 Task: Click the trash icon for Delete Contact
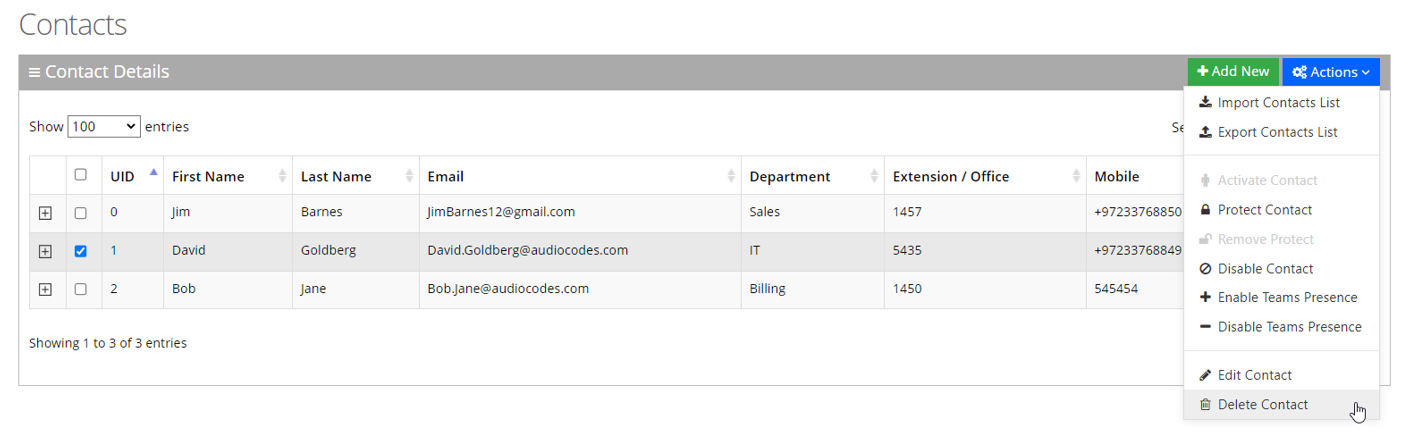[x=1205, y=405]
